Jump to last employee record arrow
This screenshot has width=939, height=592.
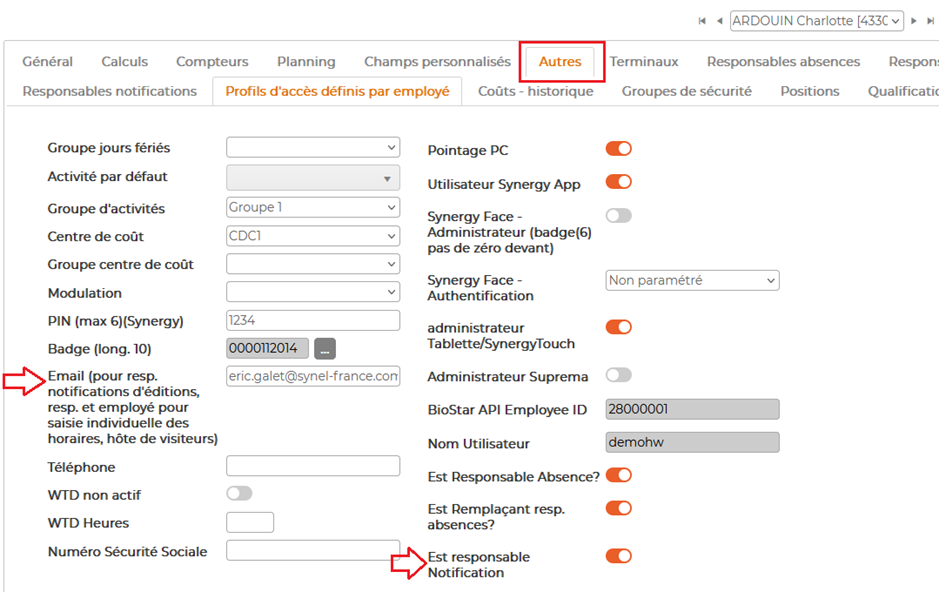point(930,21)
